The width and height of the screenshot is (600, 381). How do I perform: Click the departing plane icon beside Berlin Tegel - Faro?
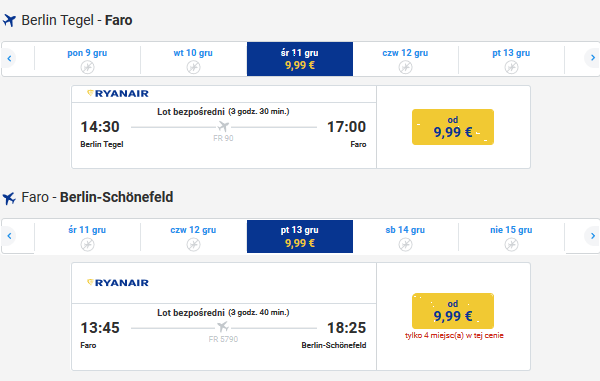click(9, 20)
